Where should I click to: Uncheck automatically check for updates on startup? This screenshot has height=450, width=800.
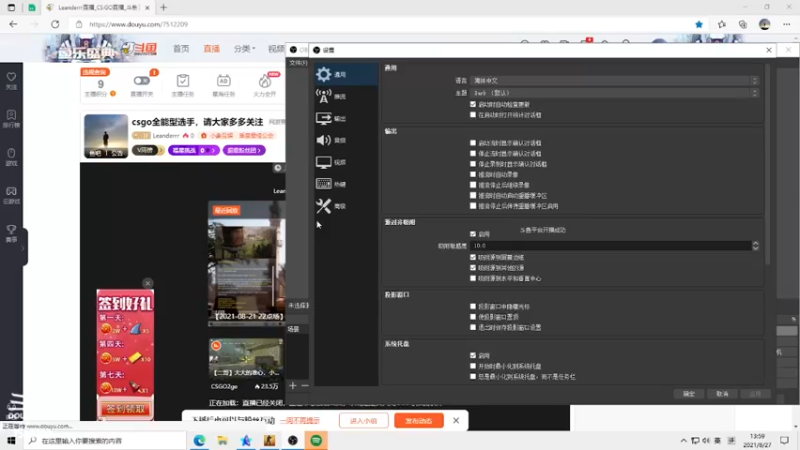pos(473,104)
